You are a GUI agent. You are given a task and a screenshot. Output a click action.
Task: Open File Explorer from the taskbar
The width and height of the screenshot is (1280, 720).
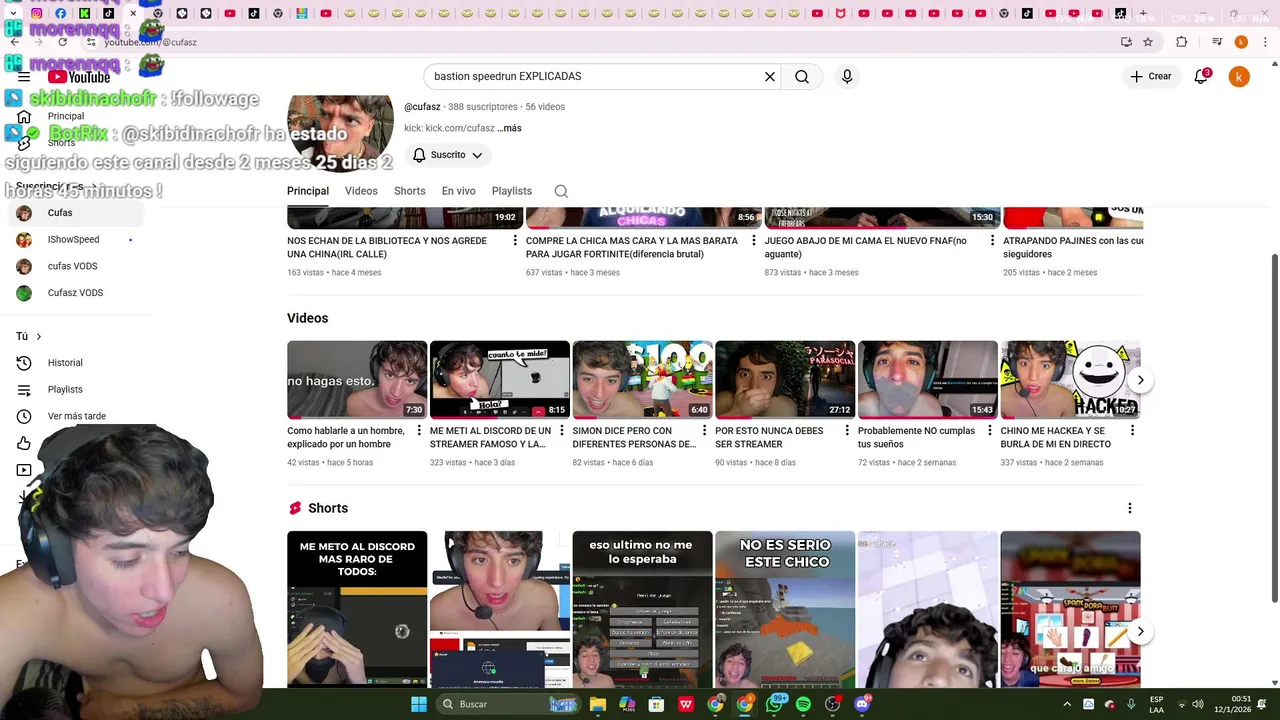pos(598,704)
